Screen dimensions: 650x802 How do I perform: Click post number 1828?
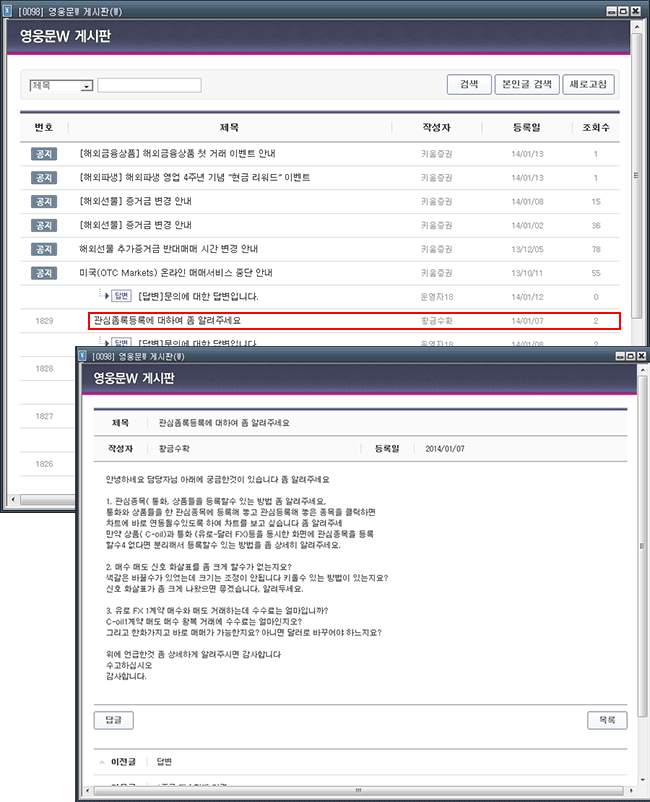(44, 368)
